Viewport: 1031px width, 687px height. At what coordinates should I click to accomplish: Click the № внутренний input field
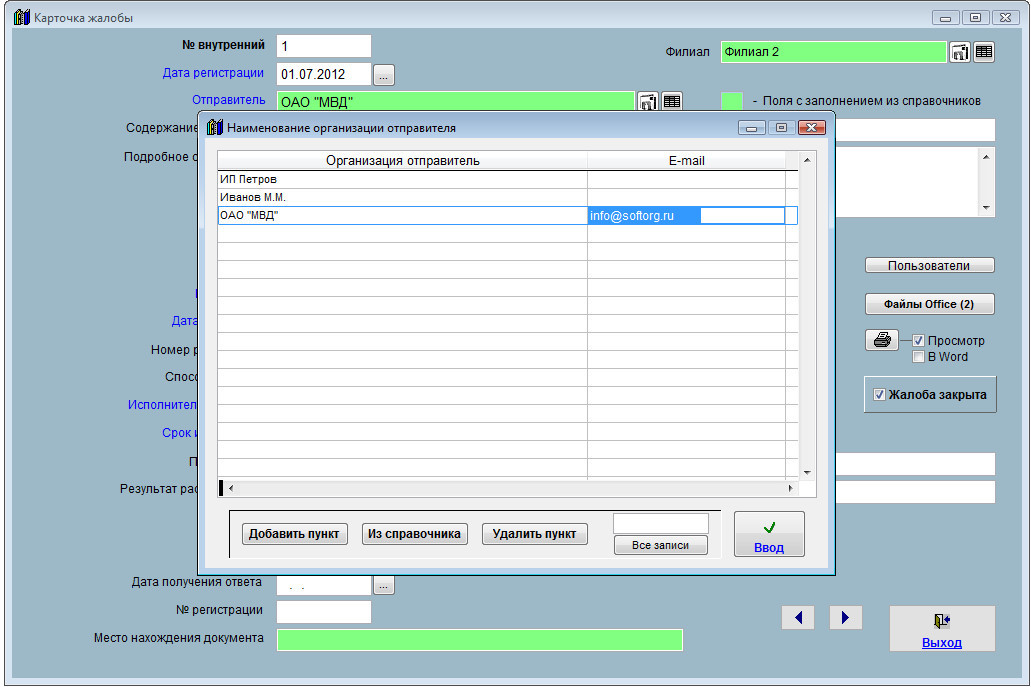coord(324,46)
